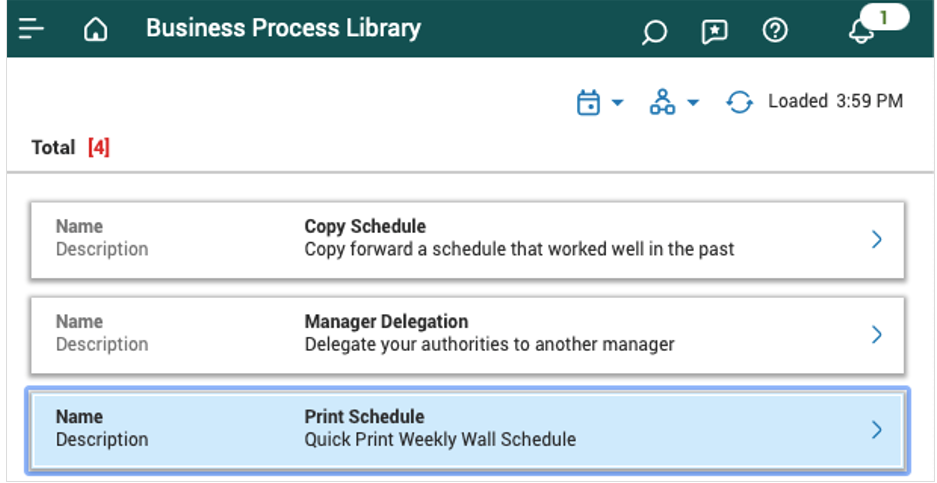
Task: Open the starred feedback chat icon
Action: [714, 32]
